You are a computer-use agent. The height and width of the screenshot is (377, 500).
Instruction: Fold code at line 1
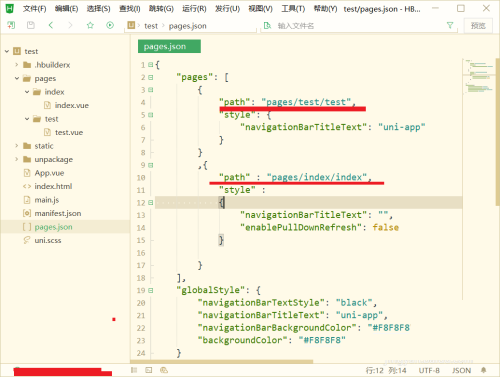pos(151,65)
